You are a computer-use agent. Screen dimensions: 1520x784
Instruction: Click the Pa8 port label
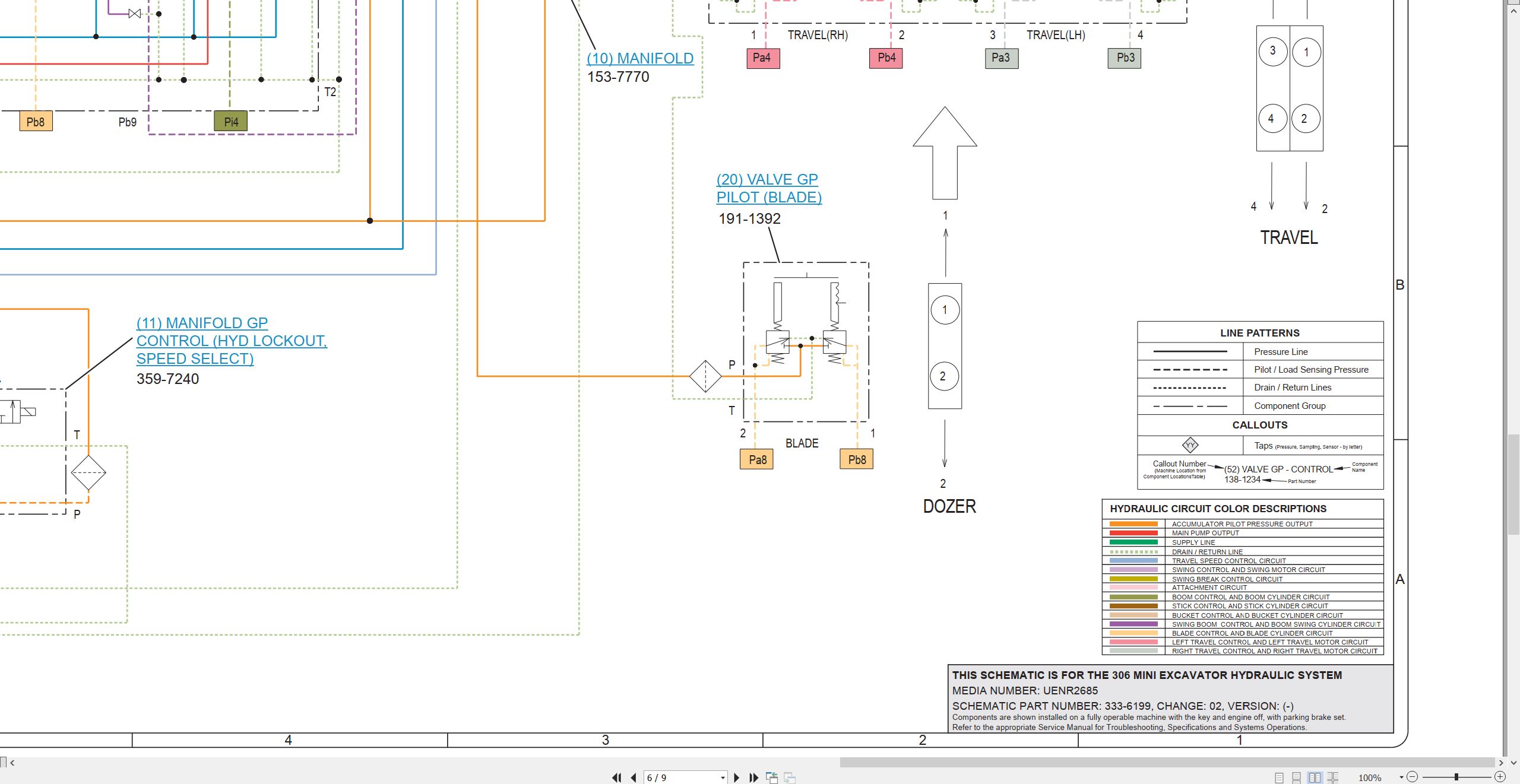pyautogui.click(x=756, y=459)
